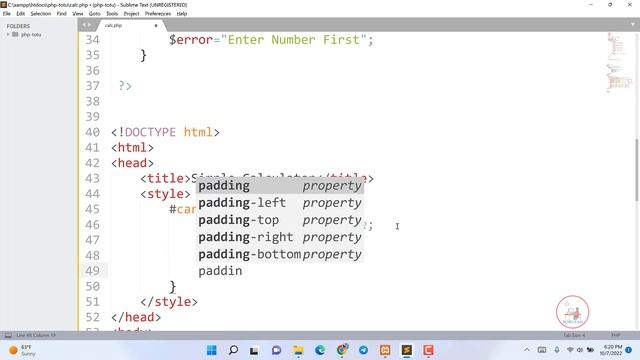640x360 pixels.
Task: Choose 'padding-top' autocomplete suggestion
Action: click(280, 220)
